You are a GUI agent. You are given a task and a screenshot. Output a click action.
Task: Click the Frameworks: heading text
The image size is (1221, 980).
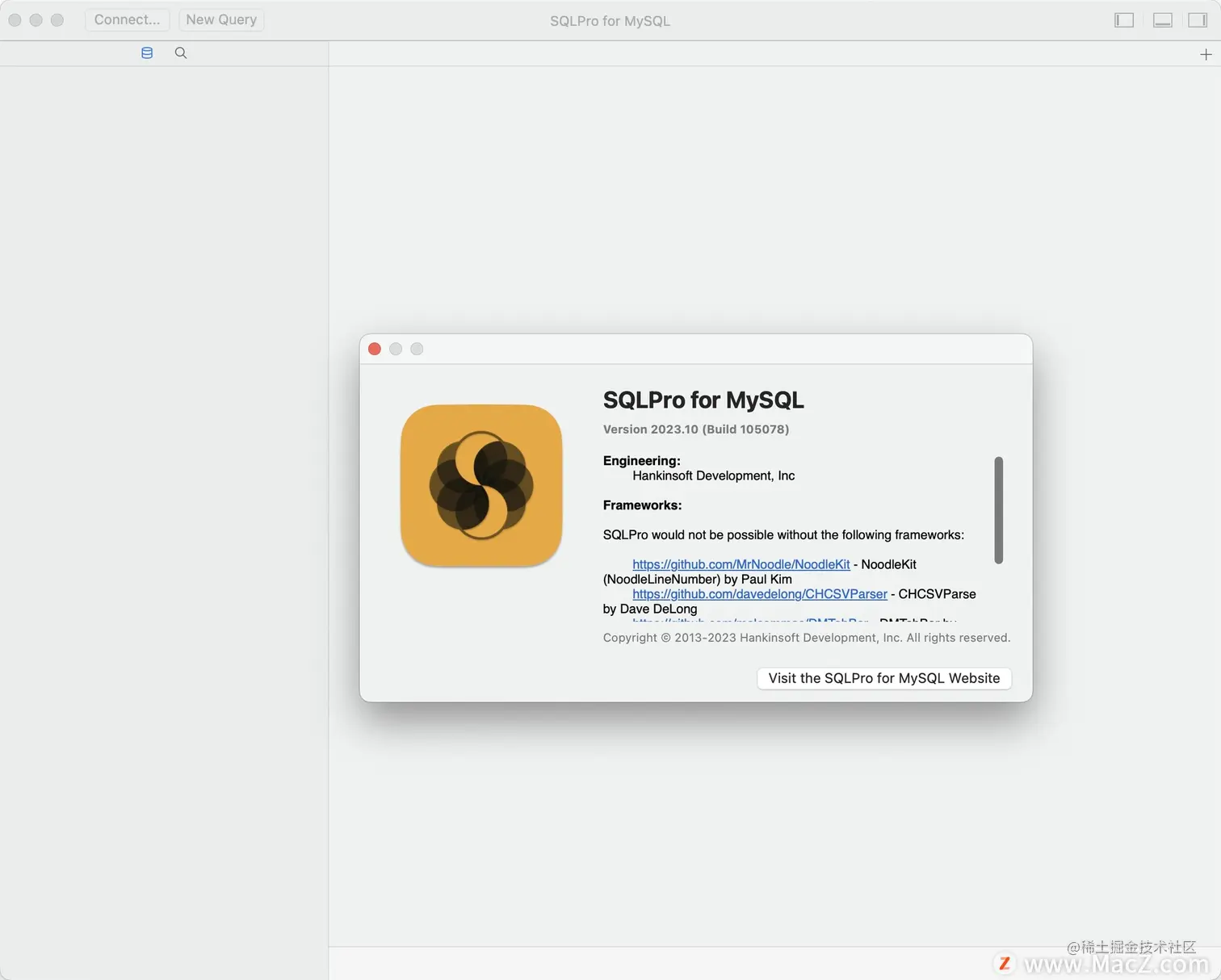click(x=642, y=505)
